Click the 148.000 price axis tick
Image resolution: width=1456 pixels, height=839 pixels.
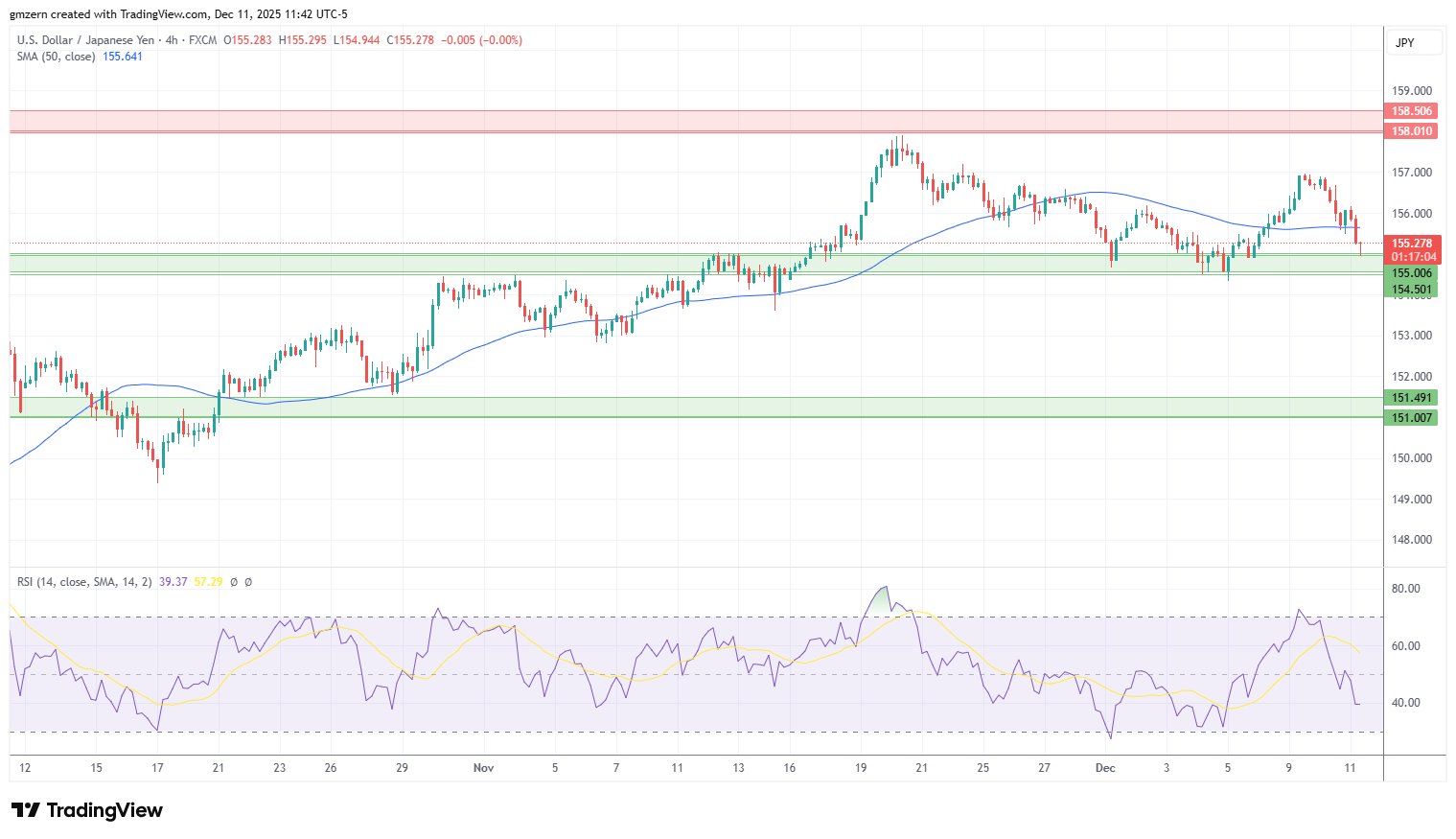click(1411, 540)
